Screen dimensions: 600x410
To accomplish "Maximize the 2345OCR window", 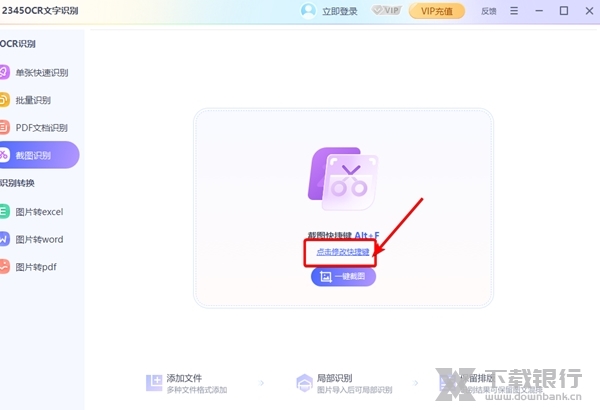I will coord(564,11).
